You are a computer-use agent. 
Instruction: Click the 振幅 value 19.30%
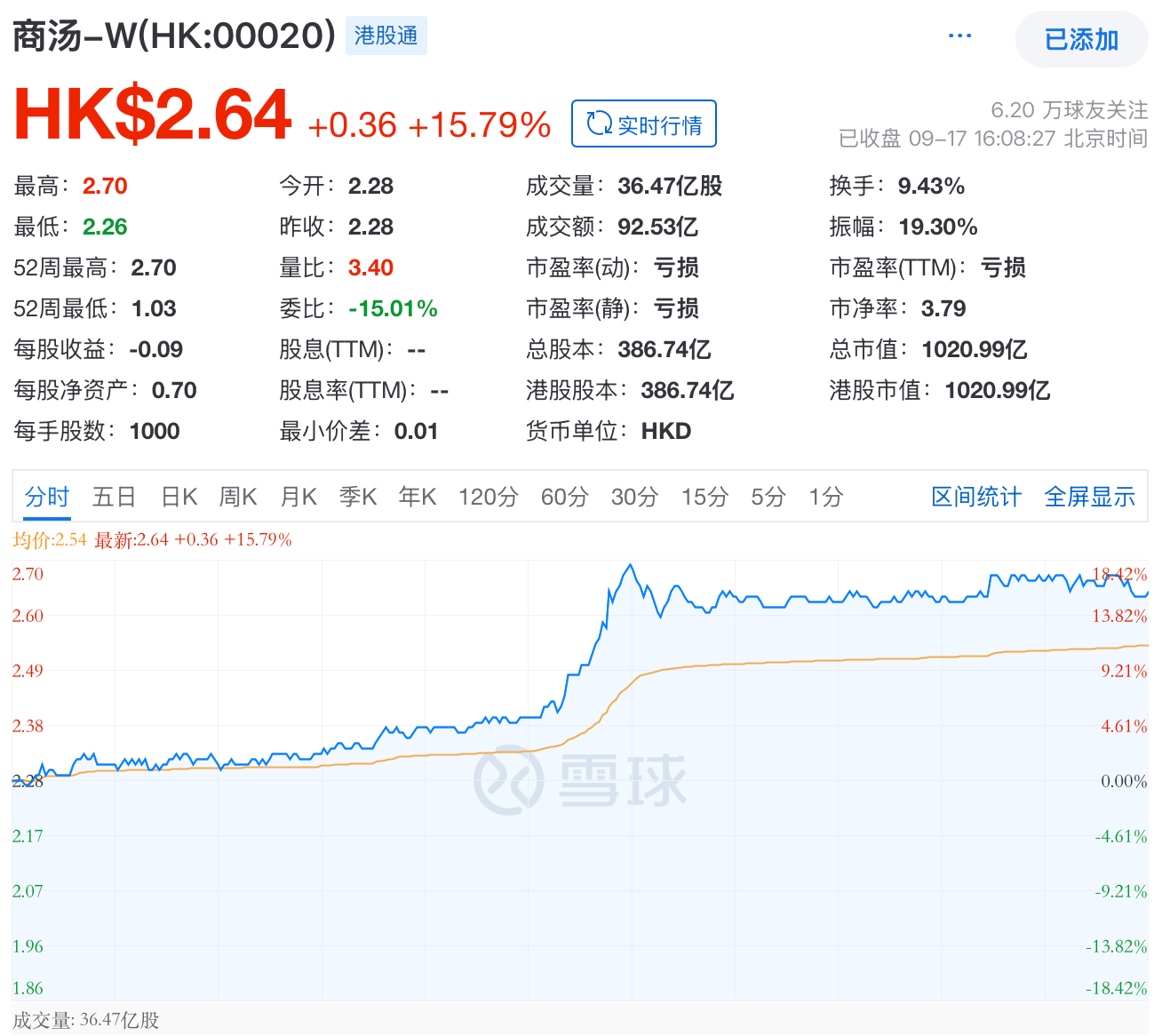coord(938,227)
